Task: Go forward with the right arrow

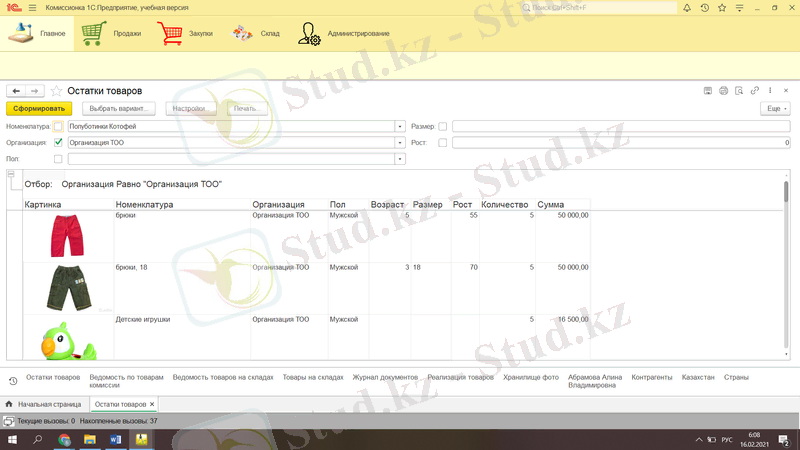Action: (34, 91)
